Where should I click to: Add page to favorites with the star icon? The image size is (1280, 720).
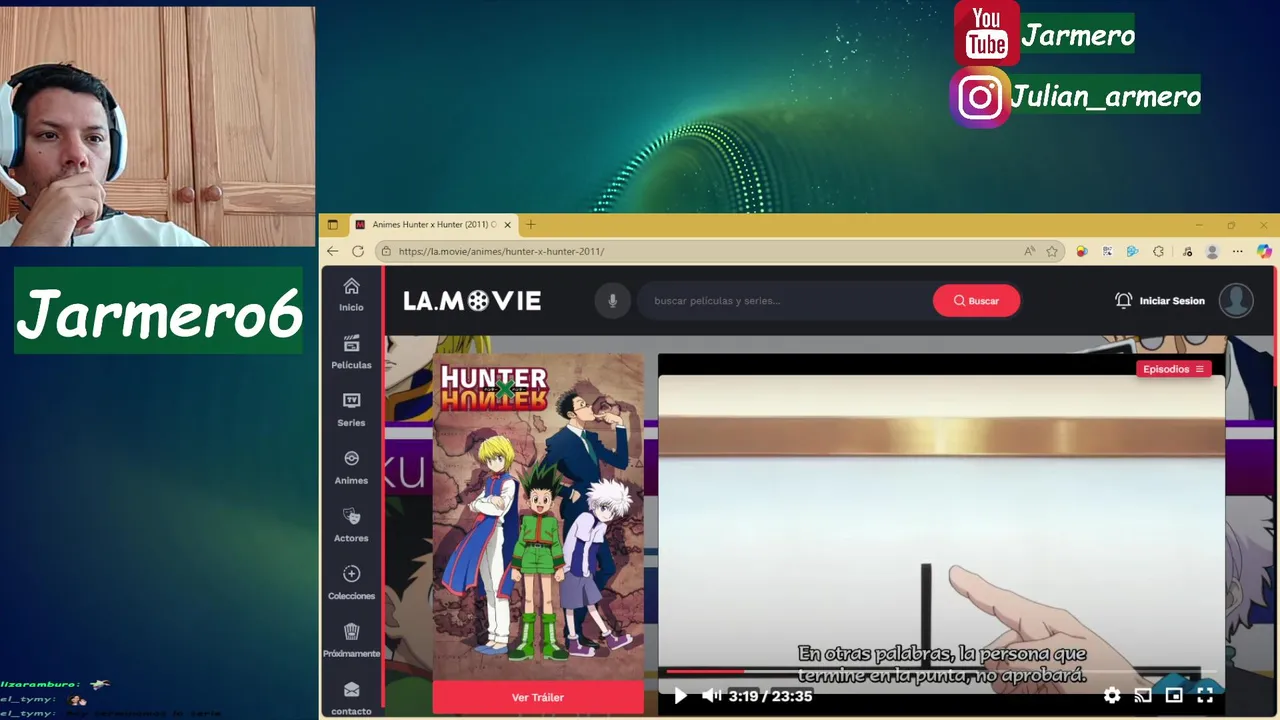[1052, 252]
